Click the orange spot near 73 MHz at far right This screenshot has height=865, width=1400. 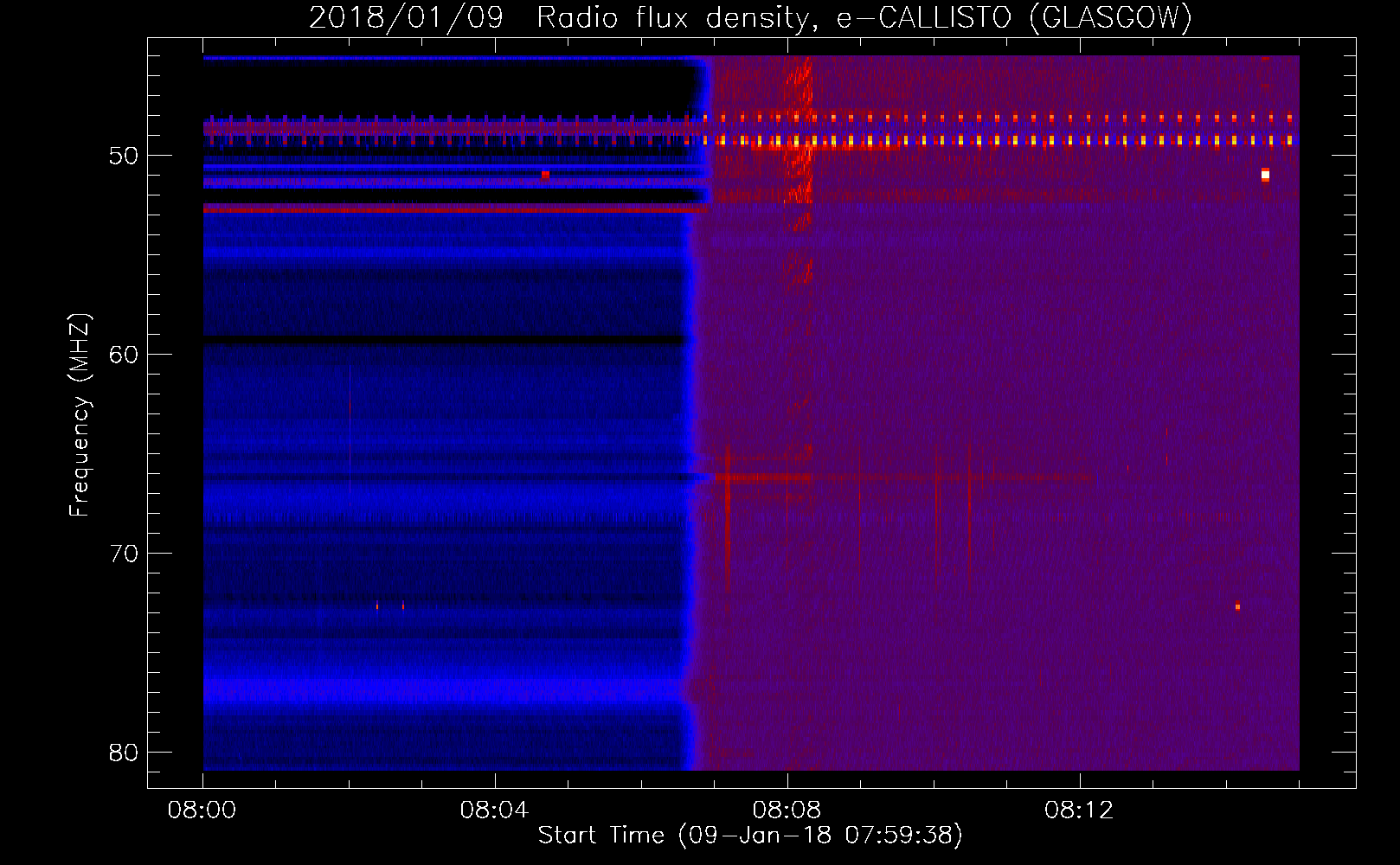point(1237,606)
